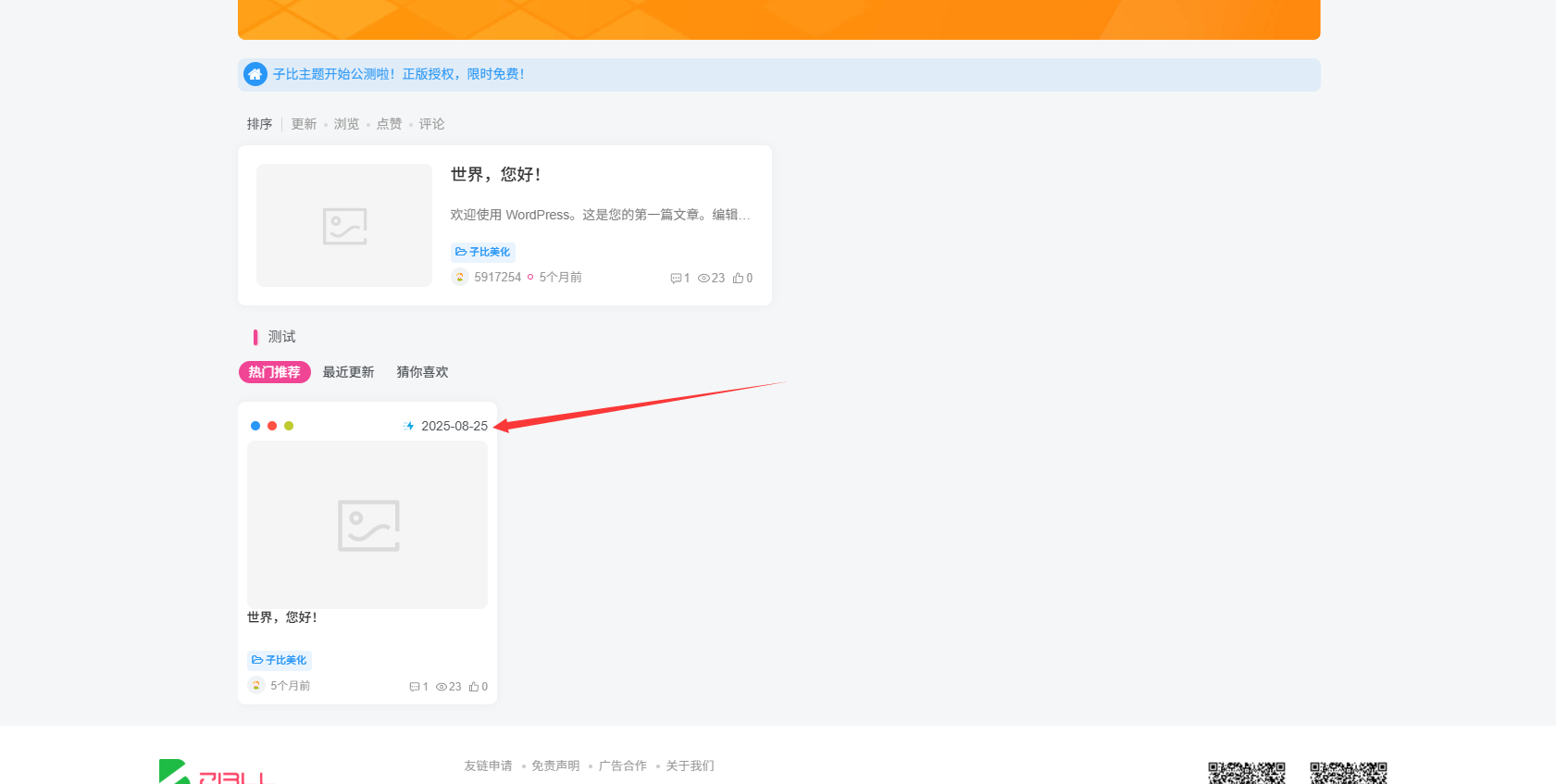This screenshot has height=784, width=1556.
Task: Sort posts by 浏览
Action: tap(346, 124)
